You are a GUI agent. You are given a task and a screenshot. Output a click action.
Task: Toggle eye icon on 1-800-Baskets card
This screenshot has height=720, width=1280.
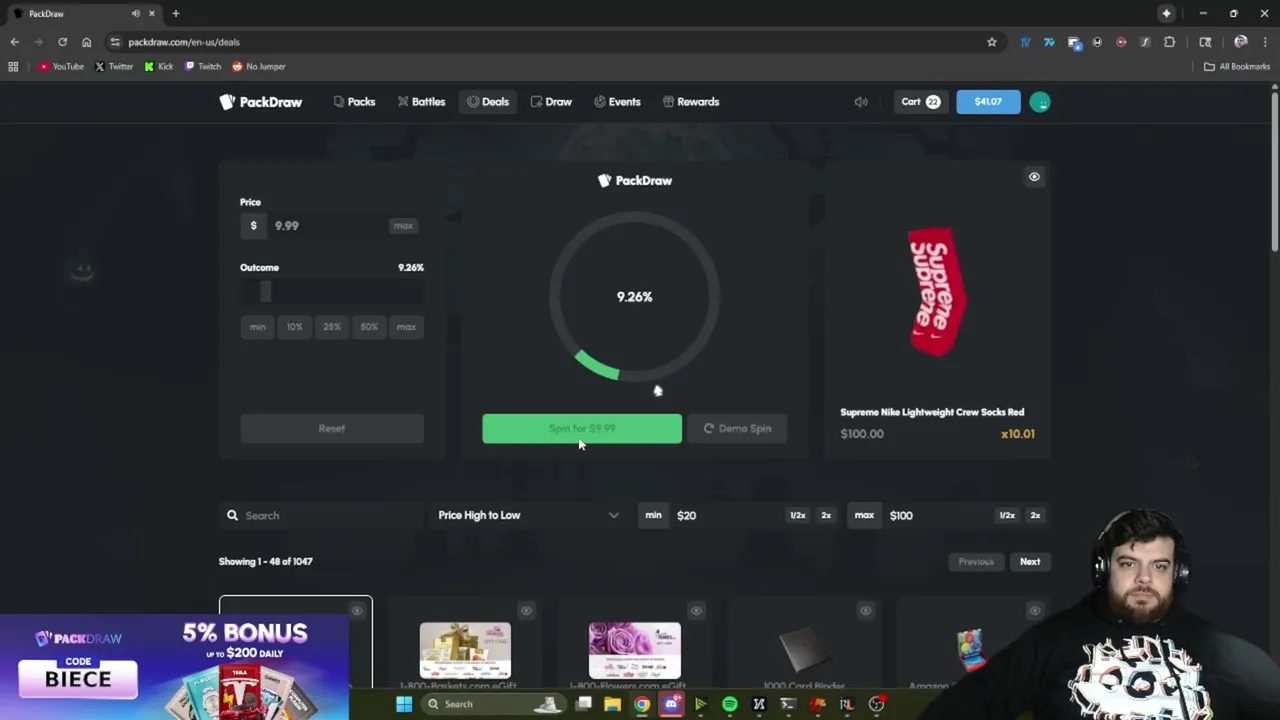click(526, 611)
